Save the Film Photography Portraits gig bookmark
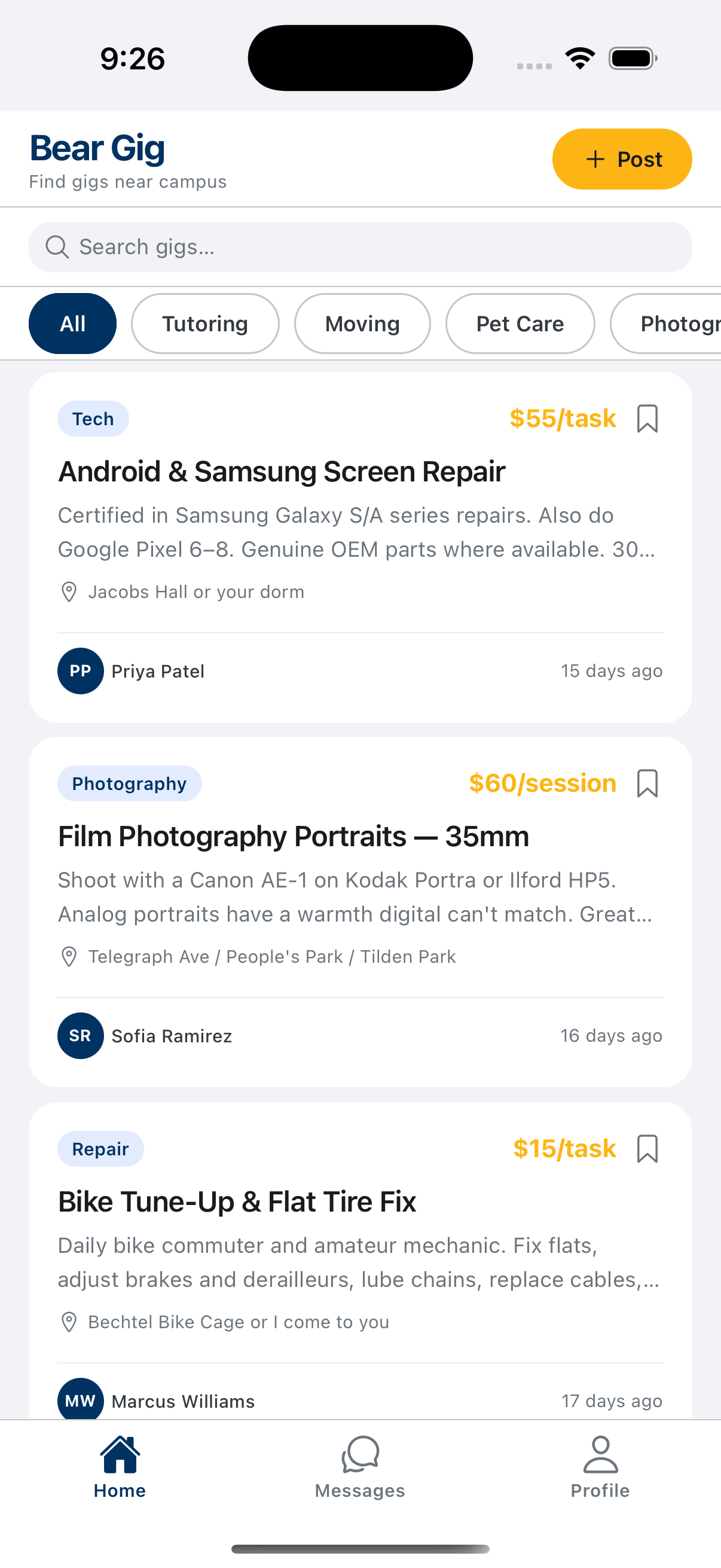 (x=647, y=783)
